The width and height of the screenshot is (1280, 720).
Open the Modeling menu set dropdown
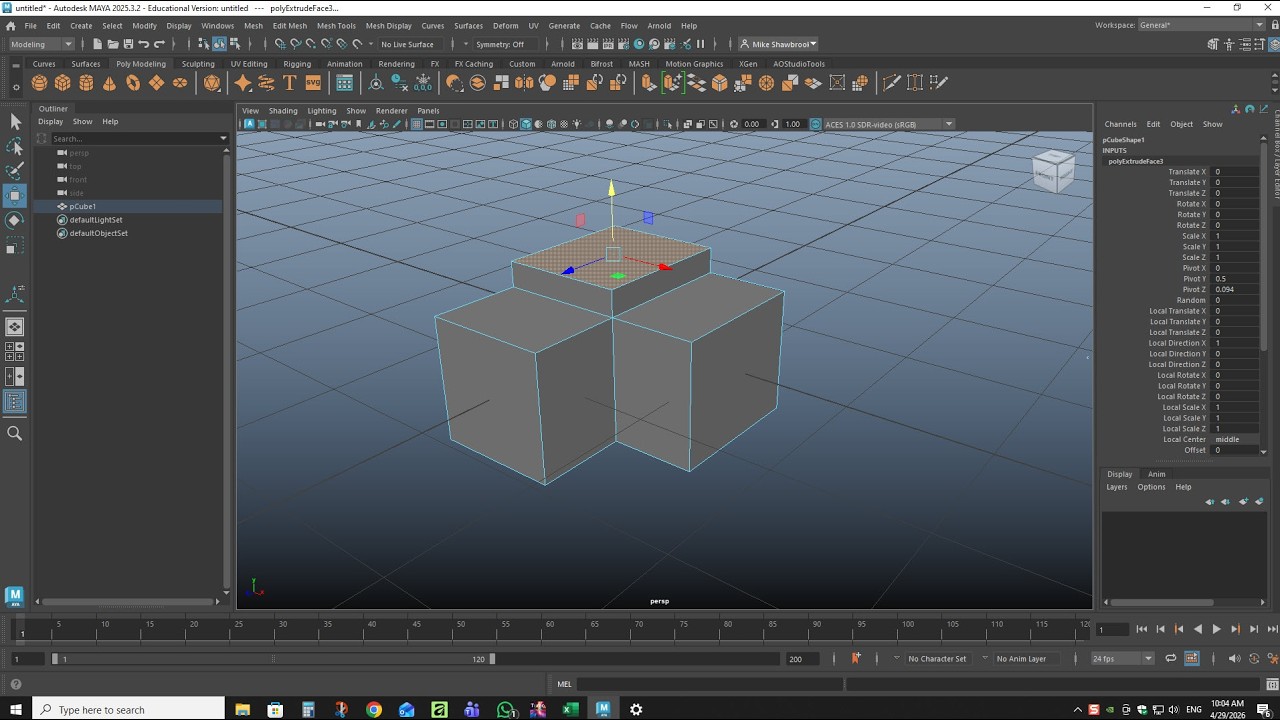tap(41, 44)
